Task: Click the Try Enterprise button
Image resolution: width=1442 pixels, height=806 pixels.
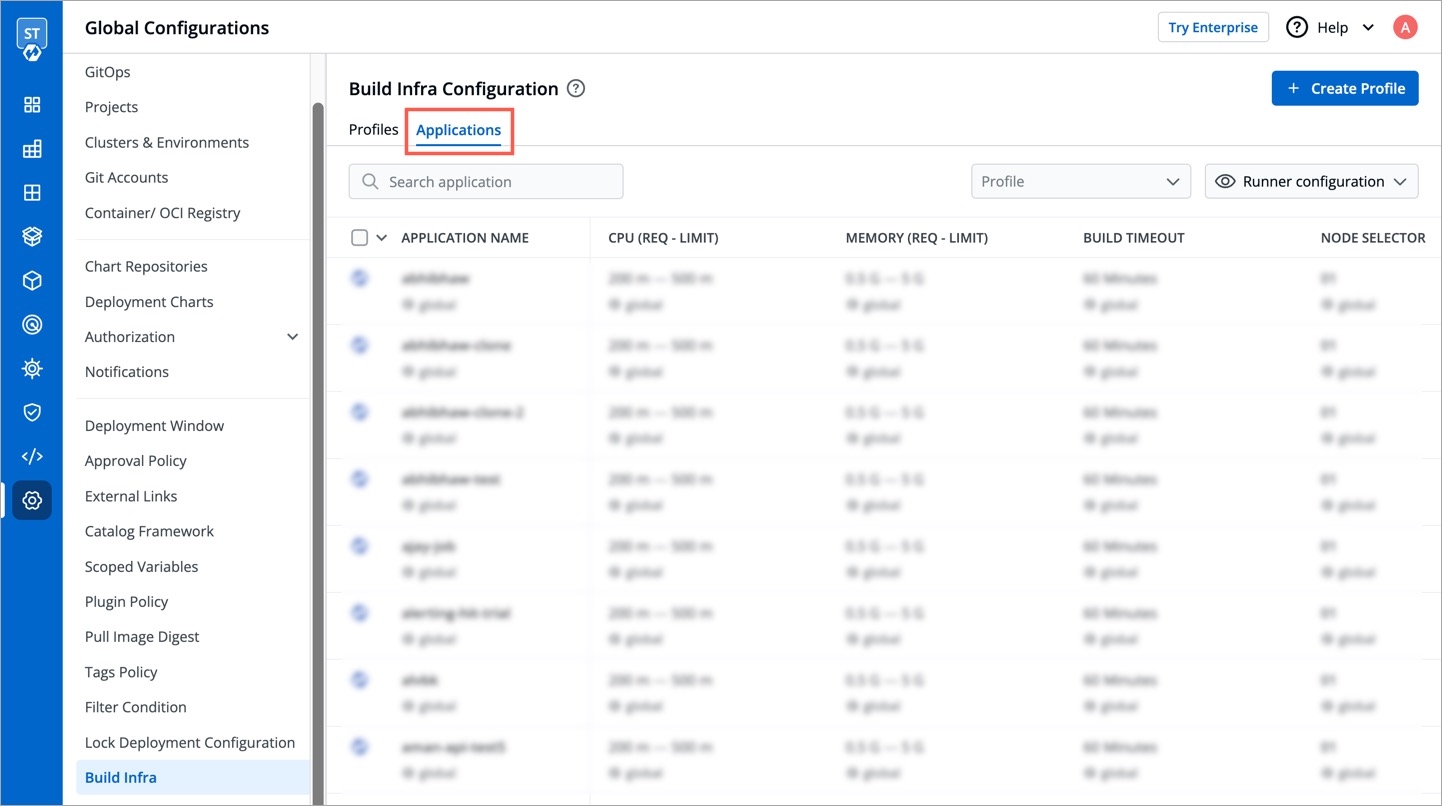Action: 1213,27
